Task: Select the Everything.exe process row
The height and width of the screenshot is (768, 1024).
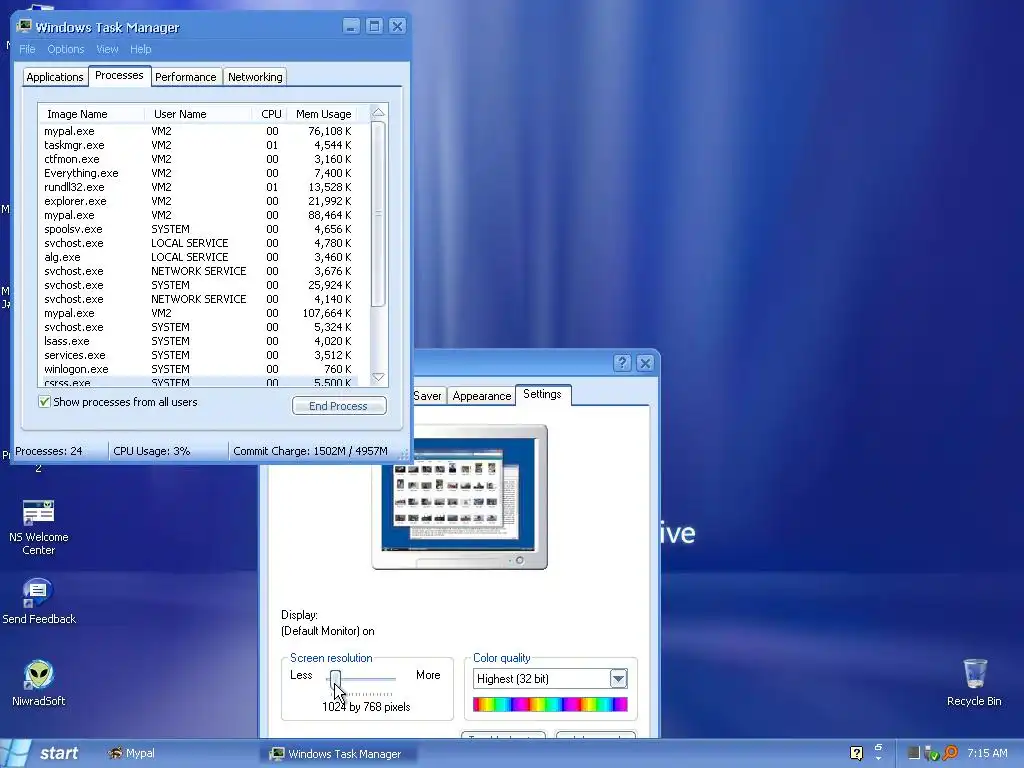Action: 199,173
